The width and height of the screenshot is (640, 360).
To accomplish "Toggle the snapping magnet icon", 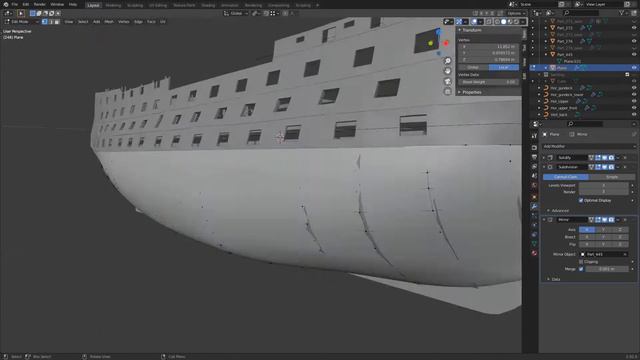I will (x=266, y=13).
